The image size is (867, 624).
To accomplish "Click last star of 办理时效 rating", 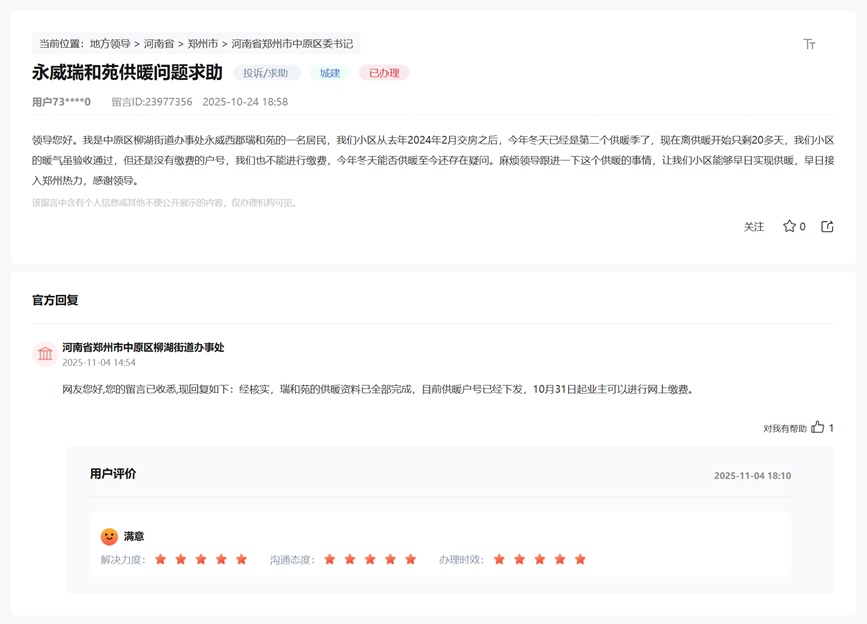I will pos(580,559).
